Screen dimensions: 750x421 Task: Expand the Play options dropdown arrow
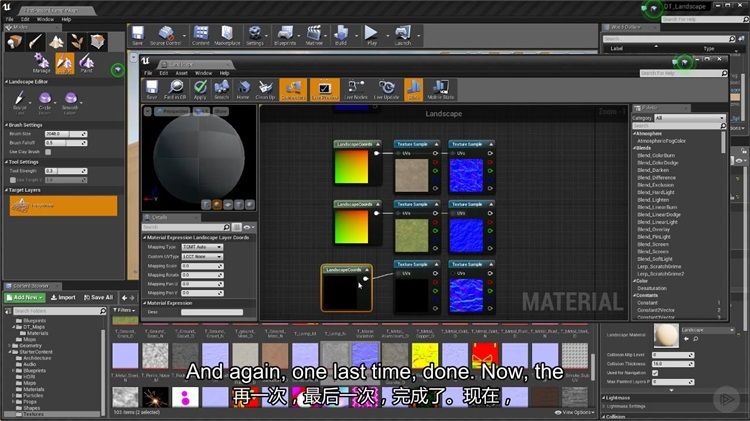coord(388,36)
